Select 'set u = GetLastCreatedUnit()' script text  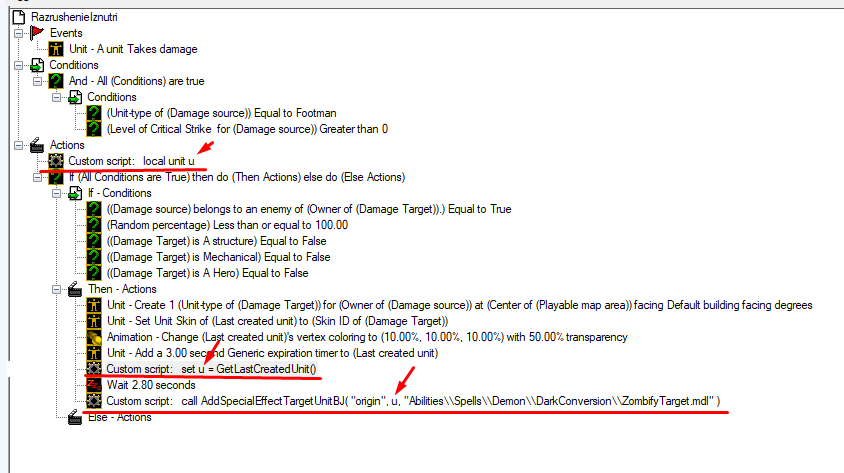tap(212, 369)
